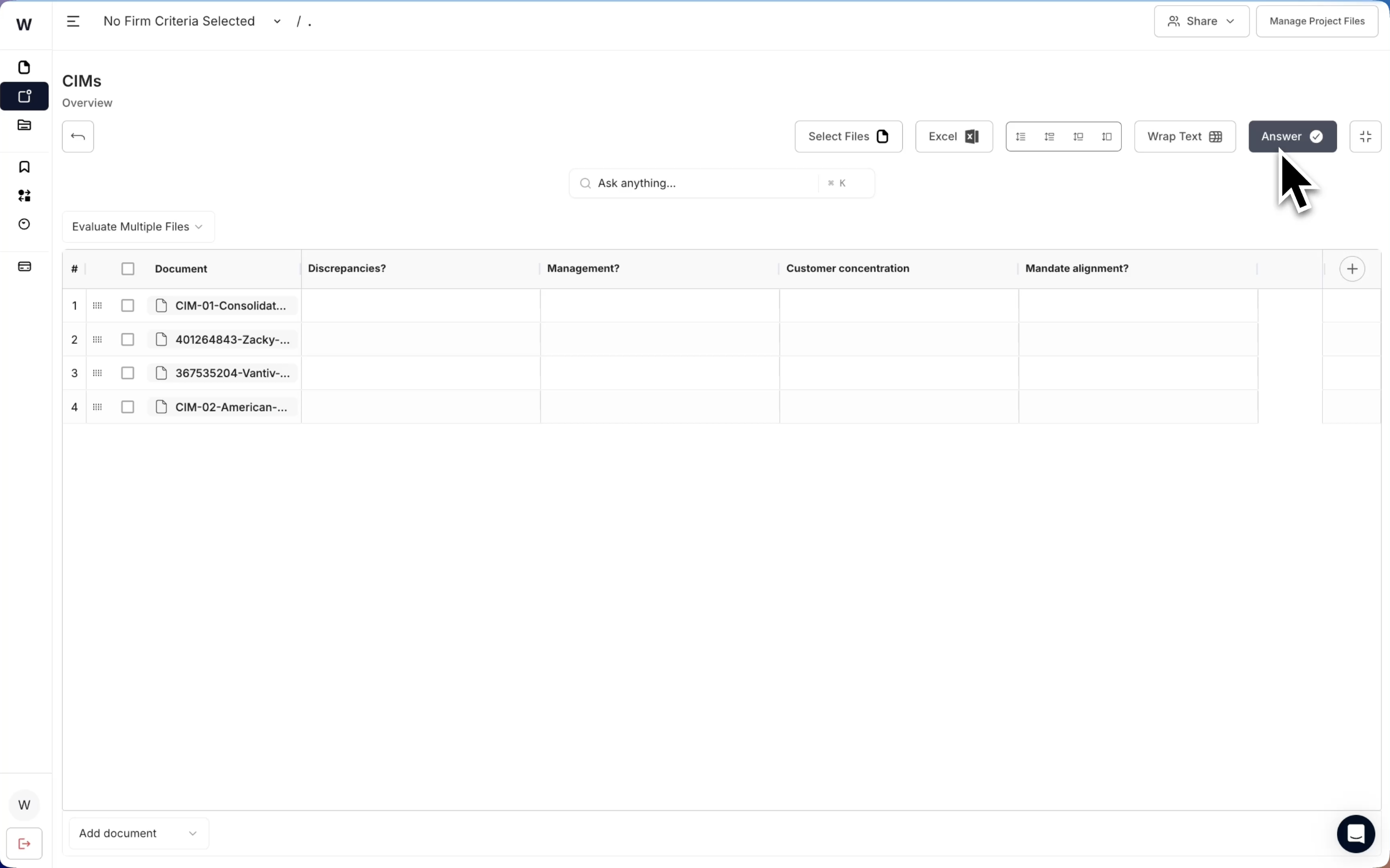
Task: Click the Manage Project Files button
Action: click(1316, 21)
